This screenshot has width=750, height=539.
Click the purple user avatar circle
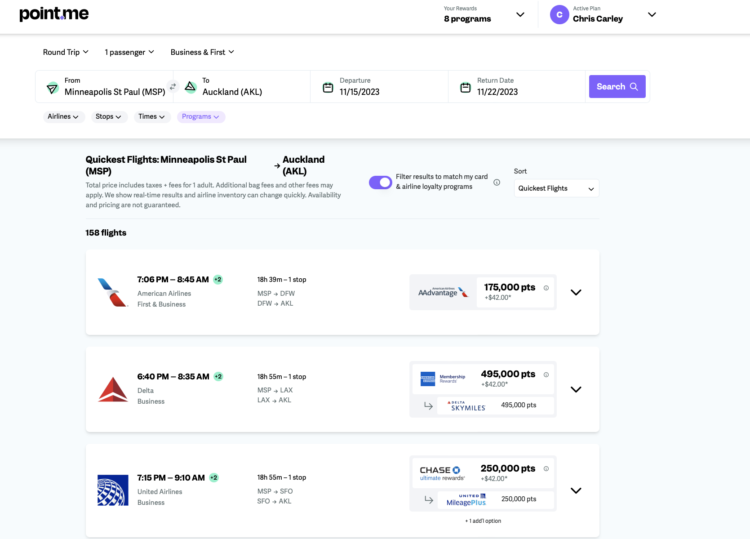point(559,14)
